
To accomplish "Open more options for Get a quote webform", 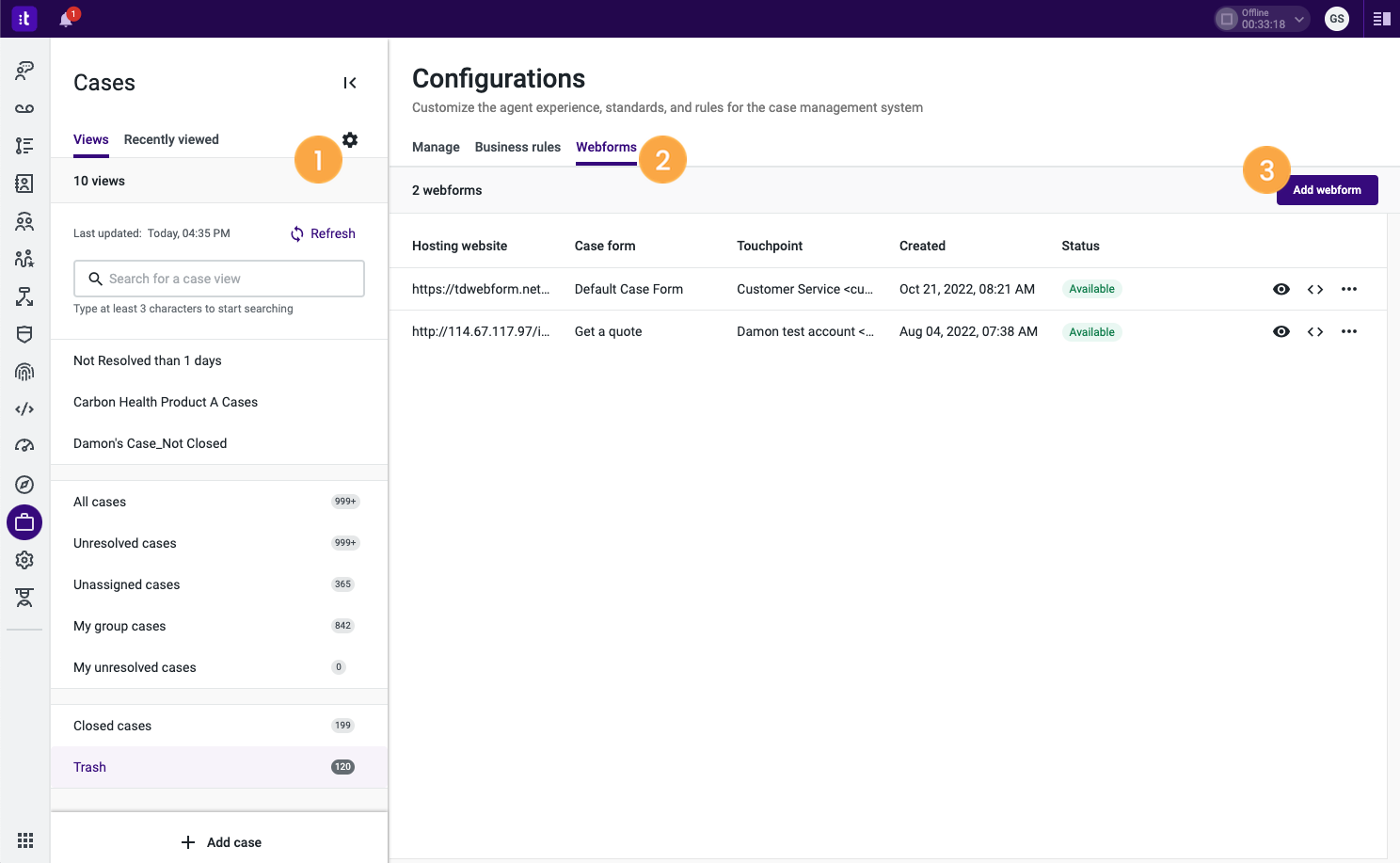I will coord(1349,331).
